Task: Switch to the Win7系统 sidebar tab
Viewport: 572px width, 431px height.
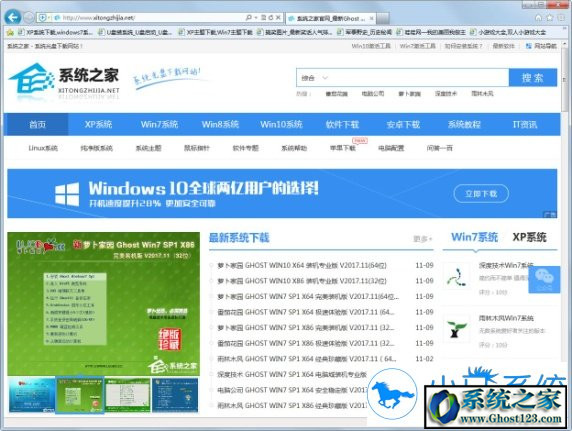Action: pyautogui.click(x=474, y=238)
